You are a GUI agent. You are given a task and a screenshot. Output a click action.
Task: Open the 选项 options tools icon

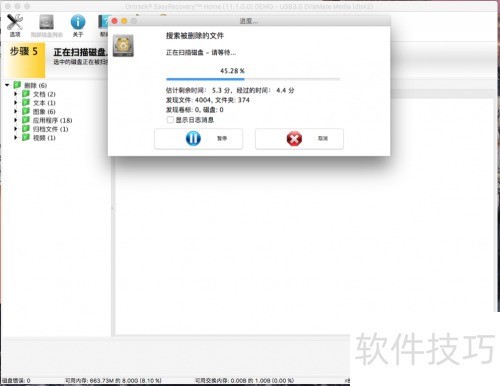[15, 25]
